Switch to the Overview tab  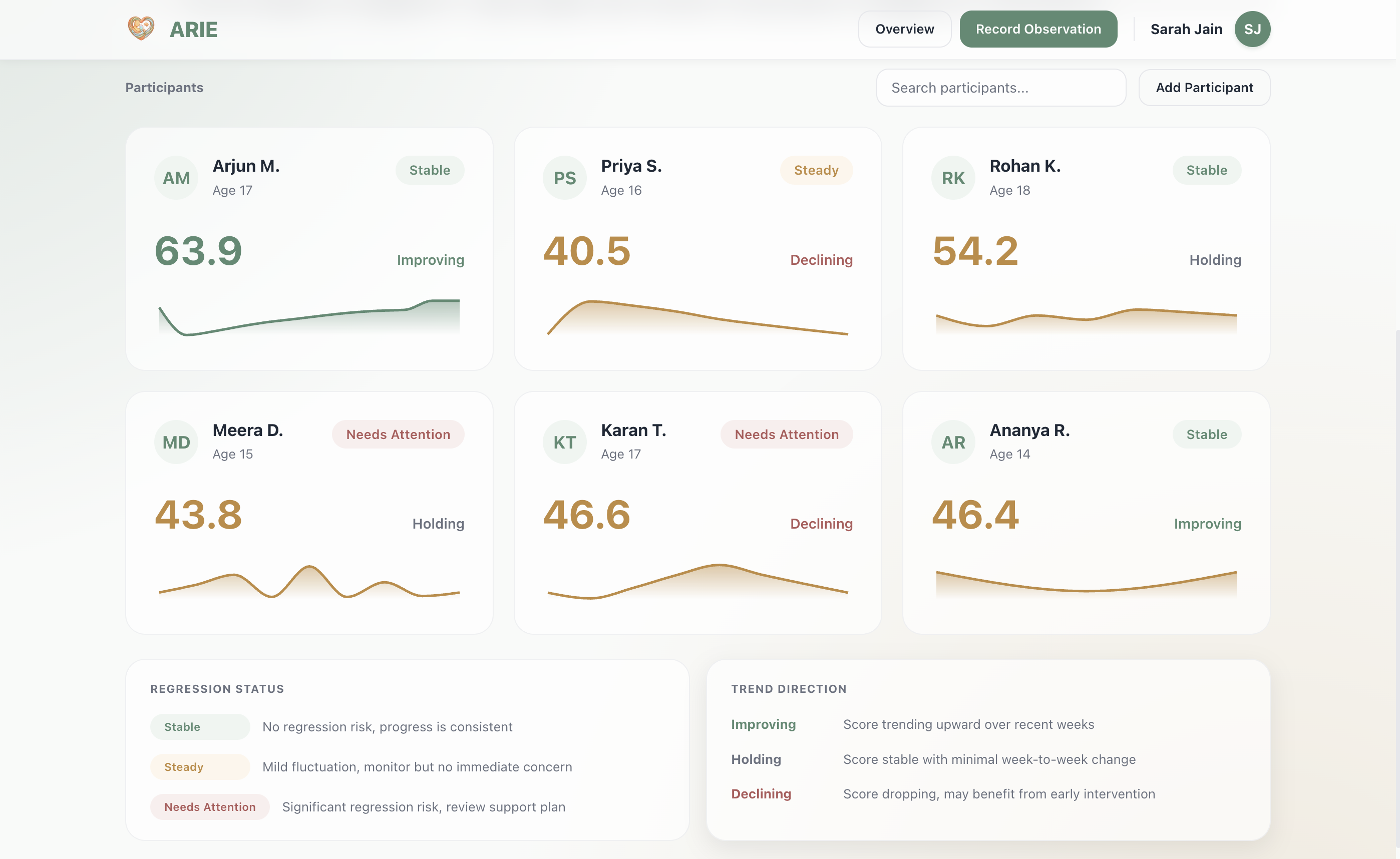(x=904, y=29)
